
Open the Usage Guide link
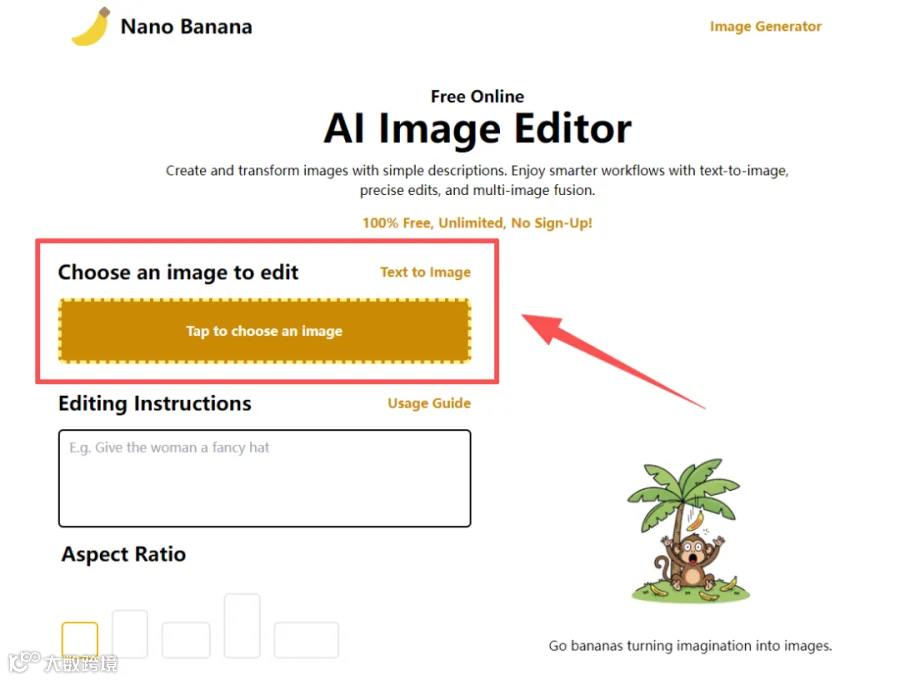pyautogui.click(x=429, y=403)
